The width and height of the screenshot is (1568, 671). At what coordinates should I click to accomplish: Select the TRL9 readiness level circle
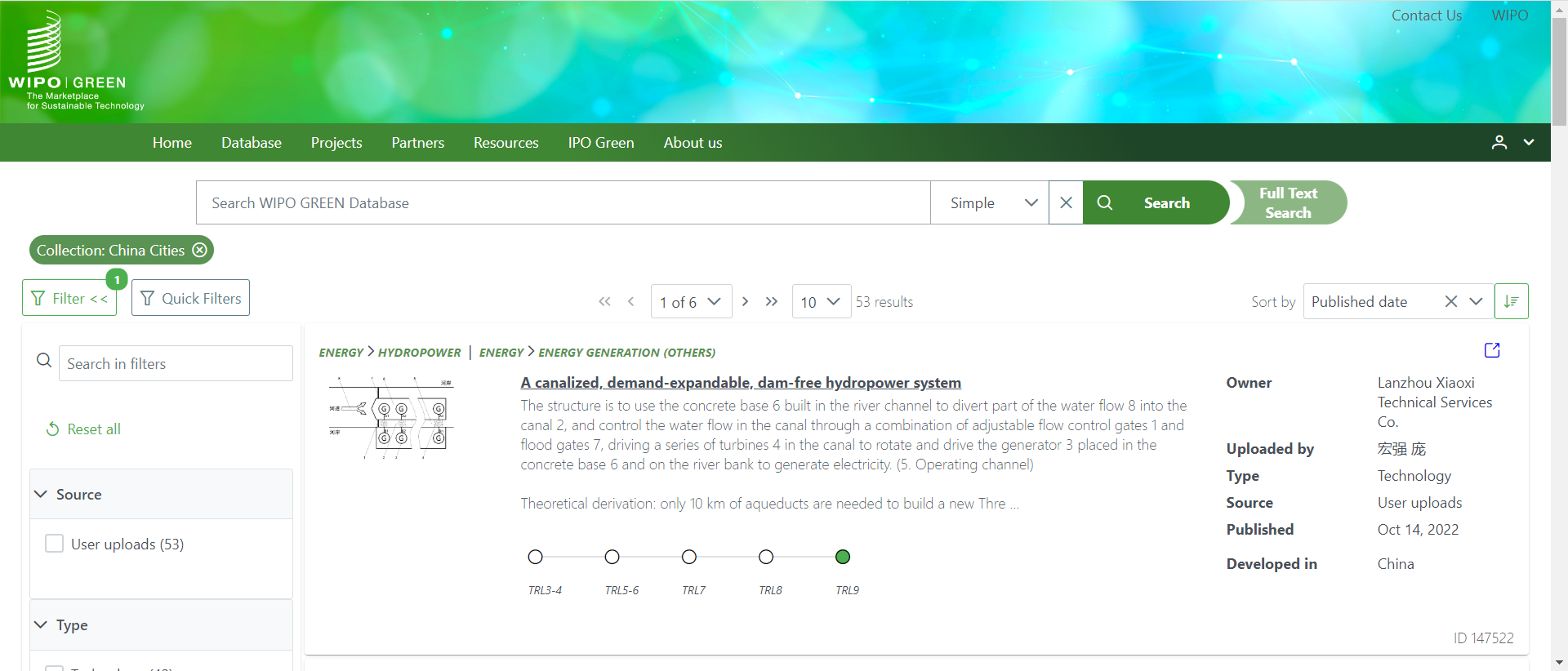point(843,557)
